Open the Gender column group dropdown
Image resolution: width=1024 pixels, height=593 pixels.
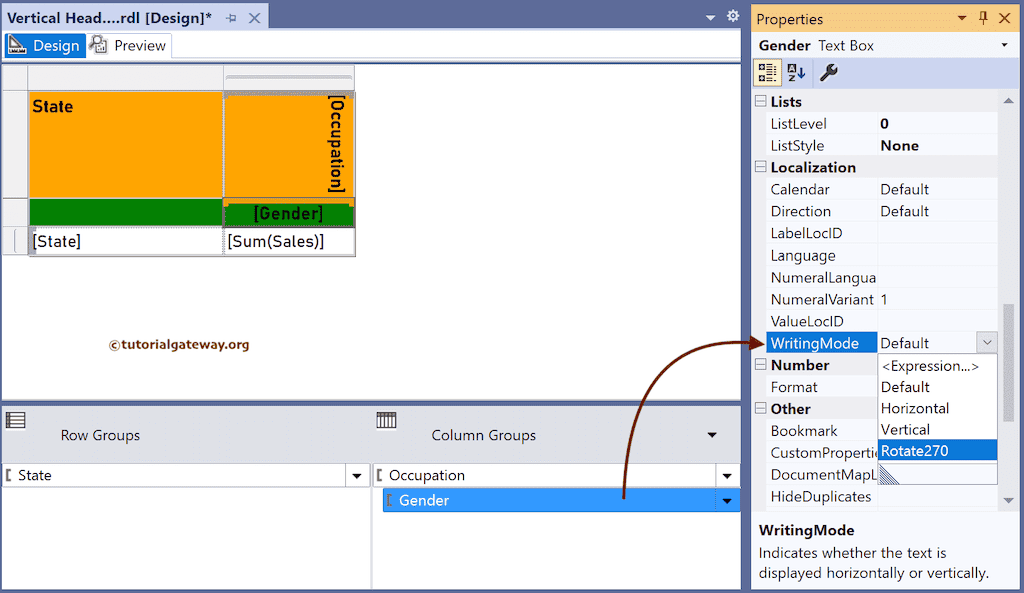(x=727, y=500)
